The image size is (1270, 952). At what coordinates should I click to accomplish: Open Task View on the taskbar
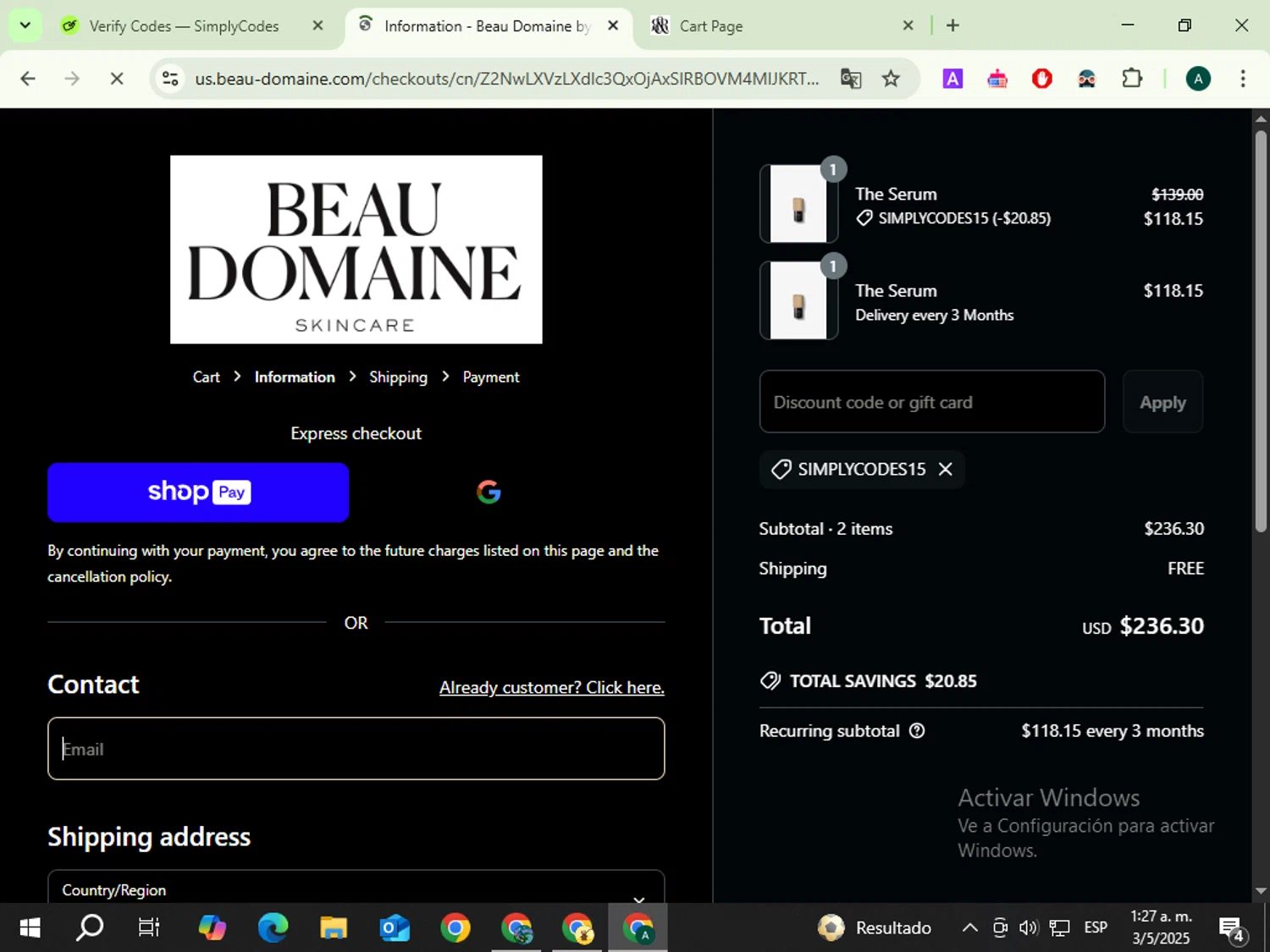pos(149,927)
